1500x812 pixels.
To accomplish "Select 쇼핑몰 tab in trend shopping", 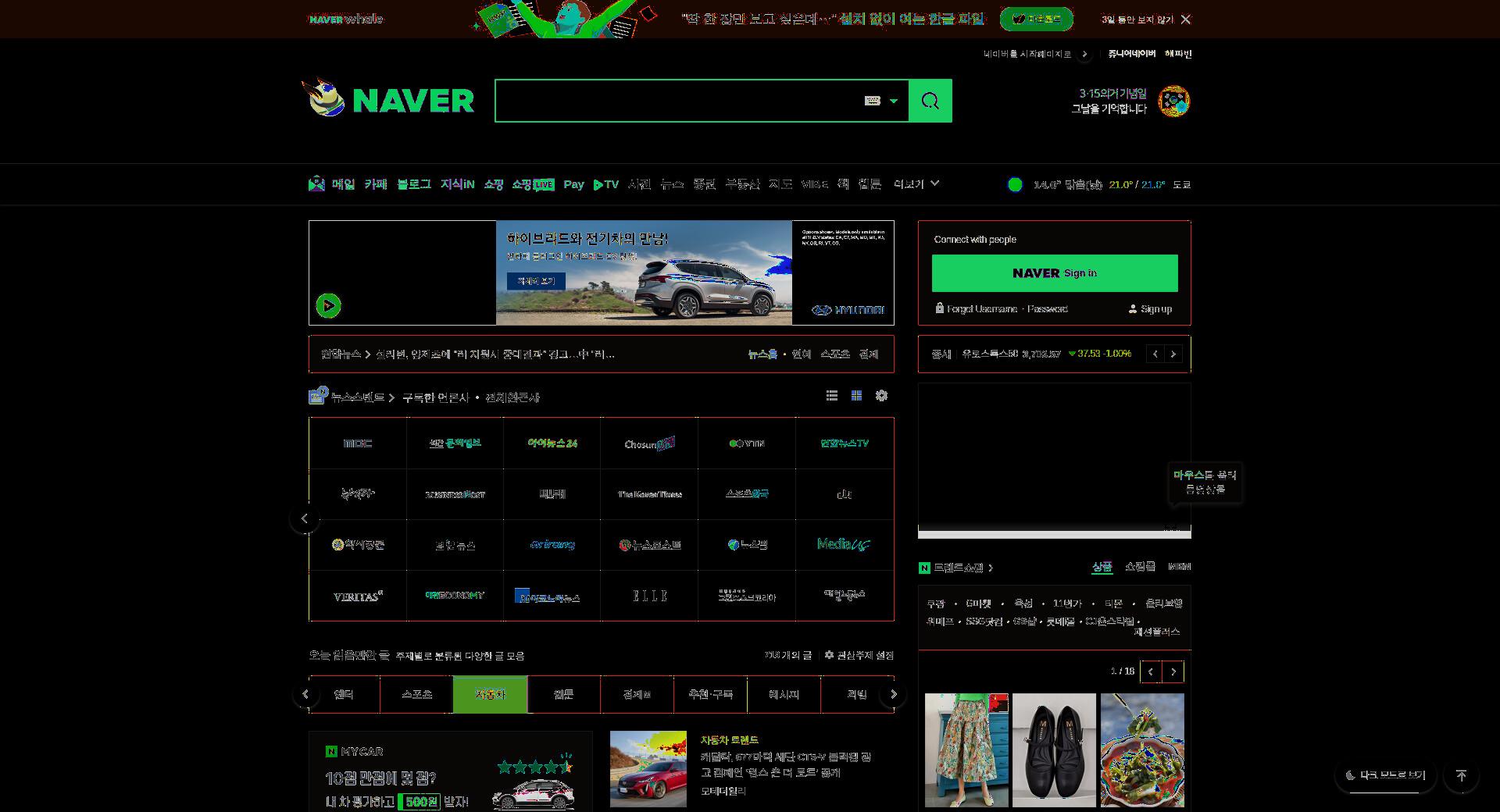I will [x=1140, y=567].
